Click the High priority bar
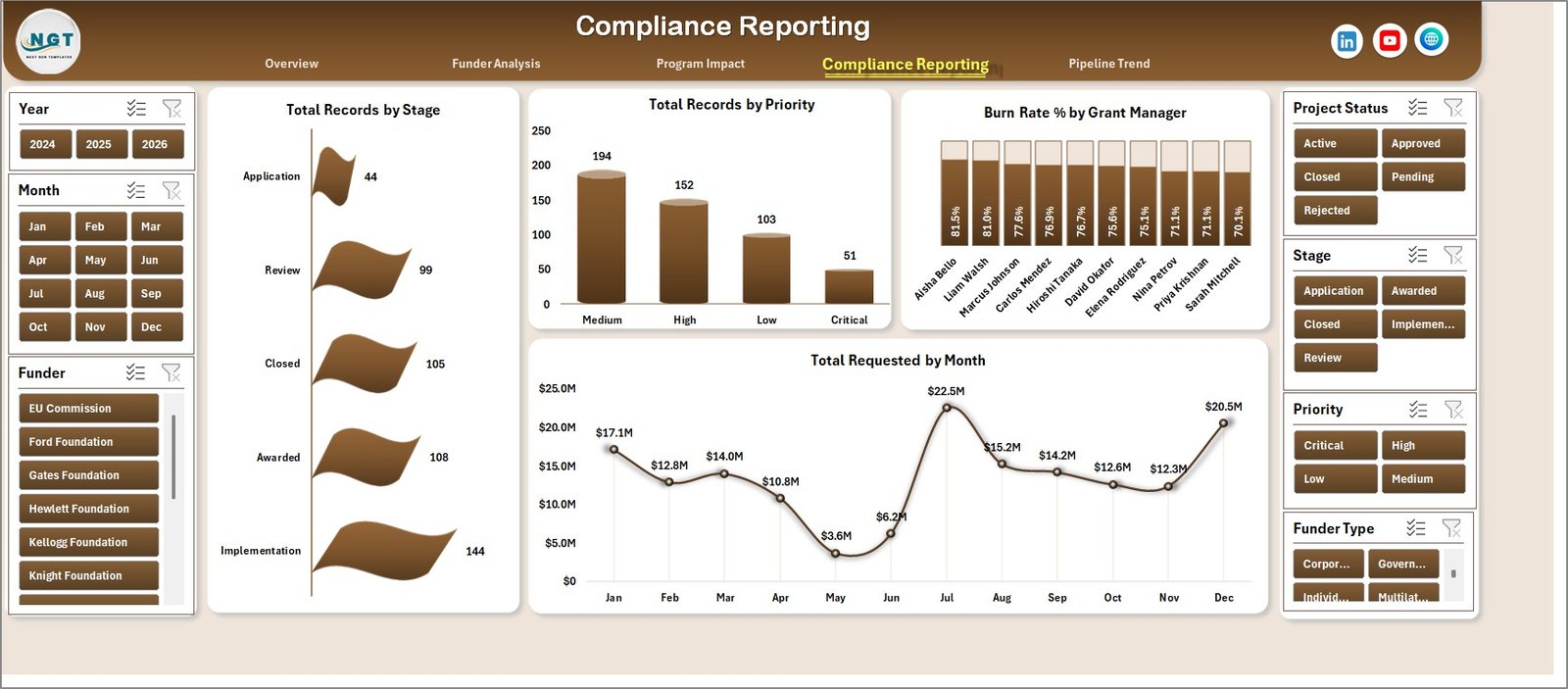Screen dimensions: 1568x689 coord(684,251)
